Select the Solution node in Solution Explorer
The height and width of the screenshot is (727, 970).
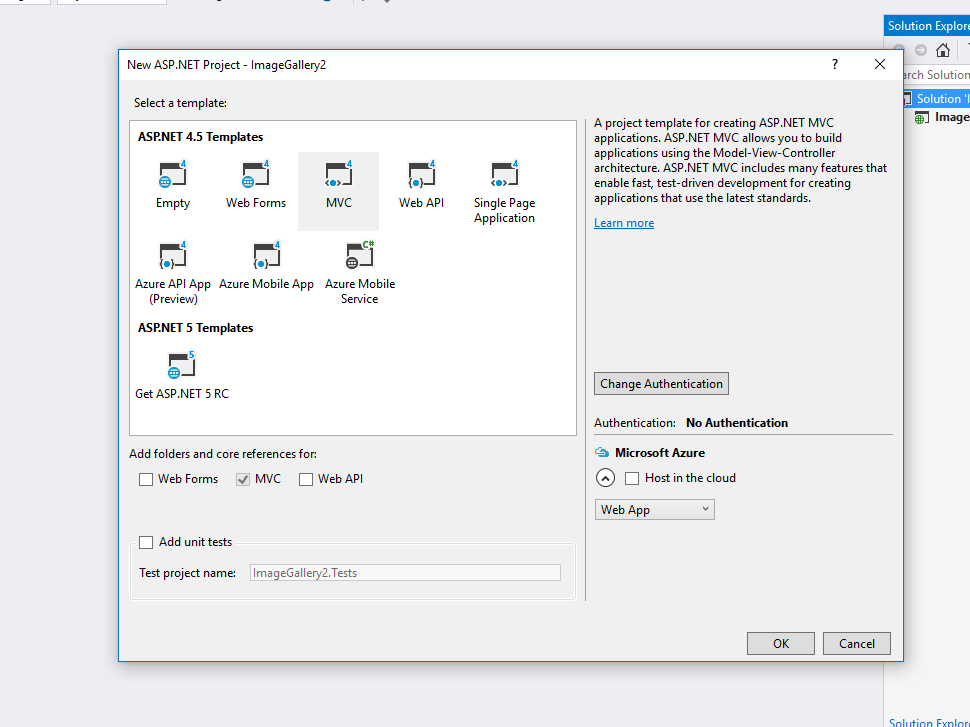[x=935, y=98]
